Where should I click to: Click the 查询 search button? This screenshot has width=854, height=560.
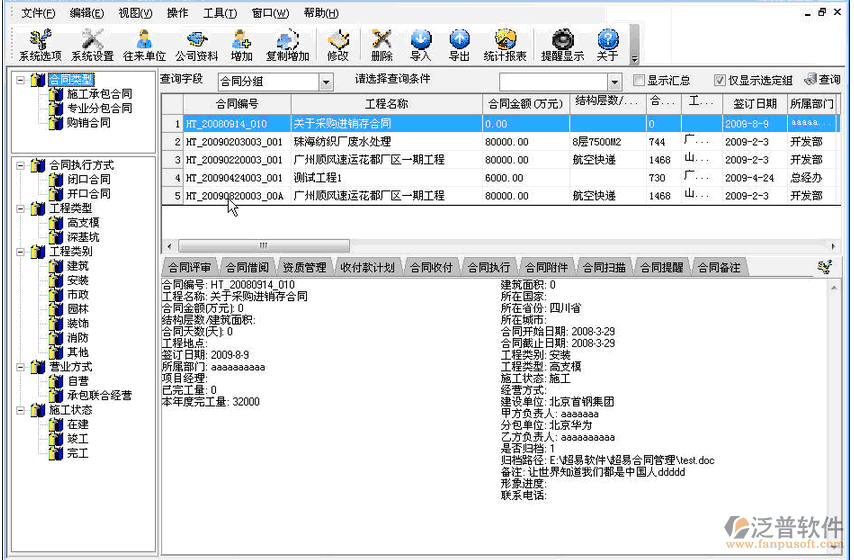click(822, 80)
